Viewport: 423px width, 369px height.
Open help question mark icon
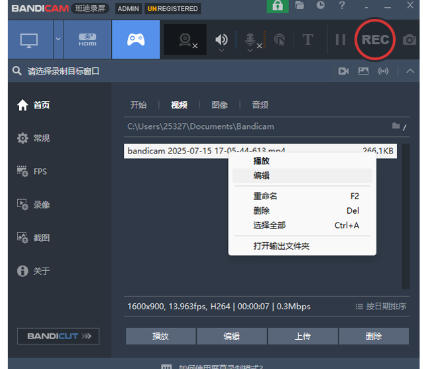point(341,5)
